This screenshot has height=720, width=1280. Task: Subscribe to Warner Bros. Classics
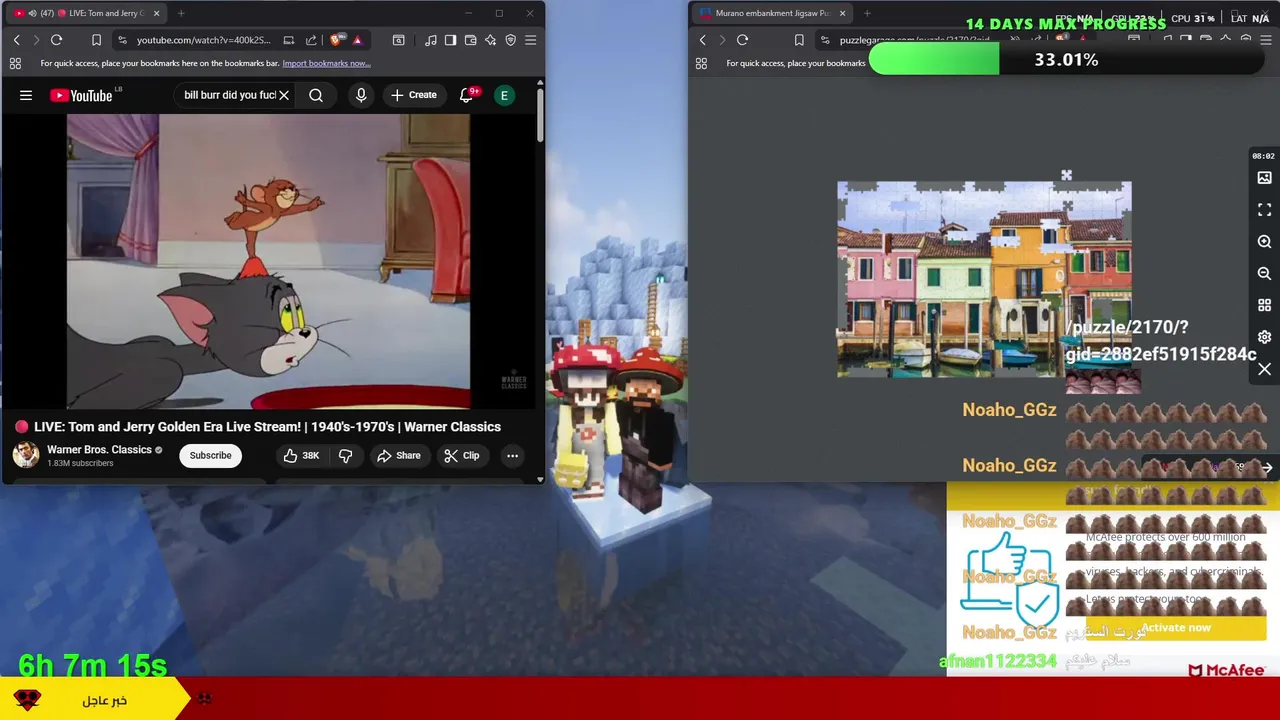tap(210, 456)
